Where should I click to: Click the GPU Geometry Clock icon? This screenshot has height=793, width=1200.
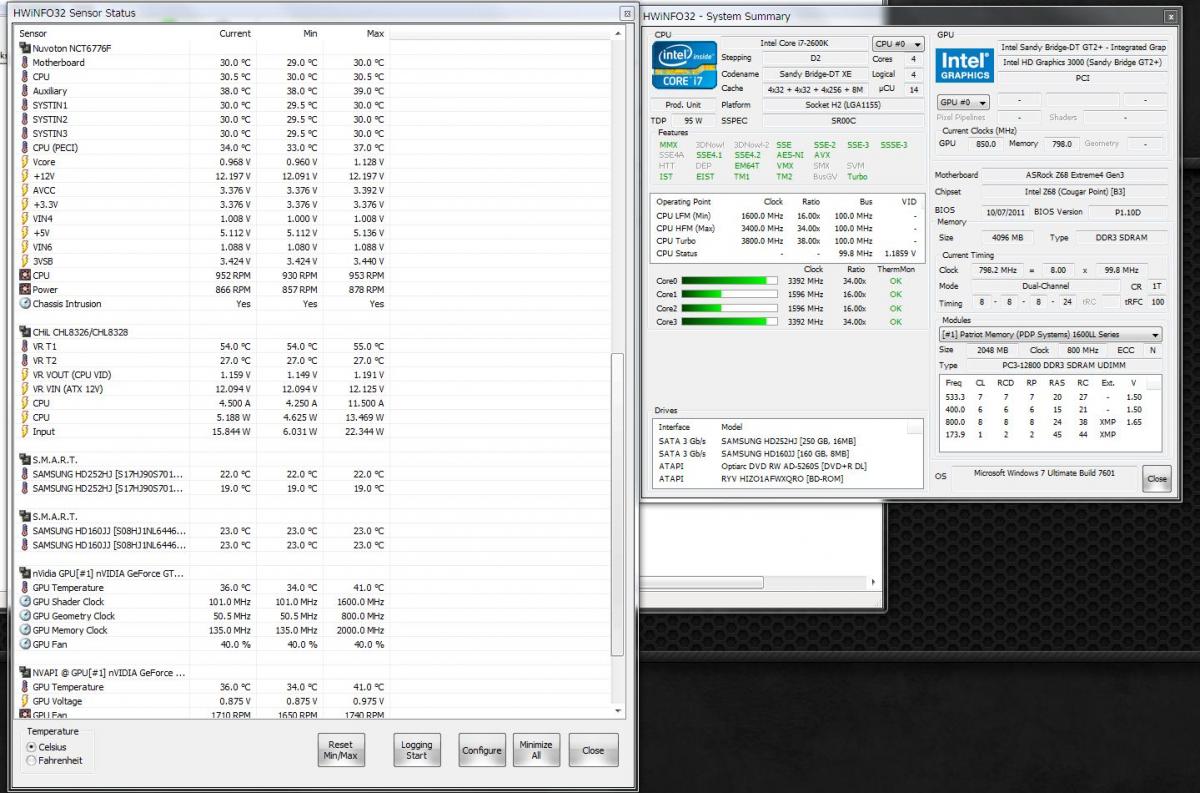25,616
